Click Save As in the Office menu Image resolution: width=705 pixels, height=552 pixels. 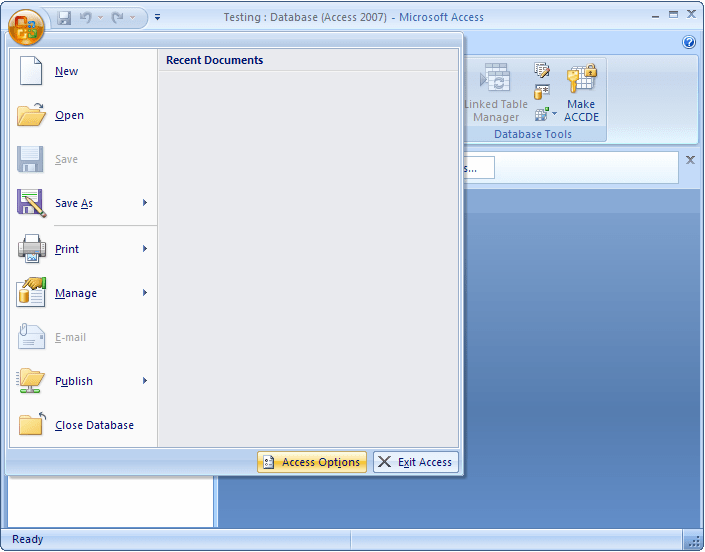(x=74, y=203)
